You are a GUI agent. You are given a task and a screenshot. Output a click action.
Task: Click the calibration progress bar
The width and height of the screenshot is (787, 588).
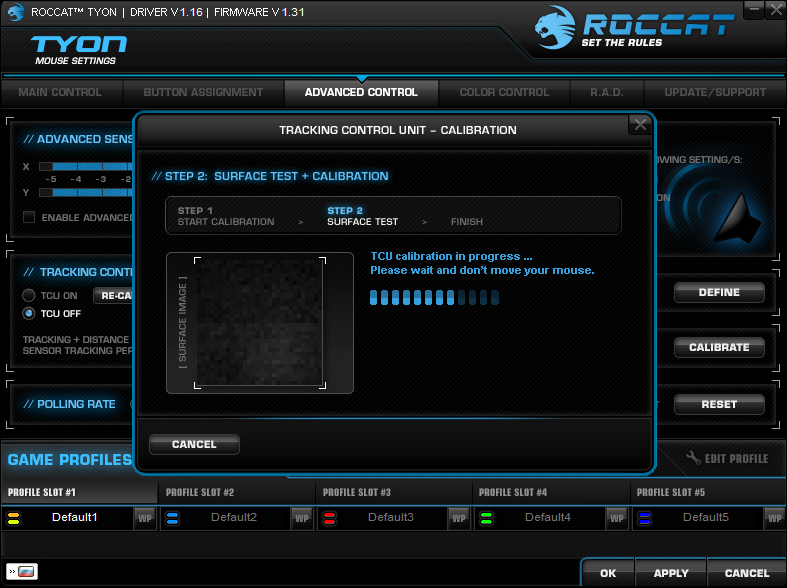point(434,298)
